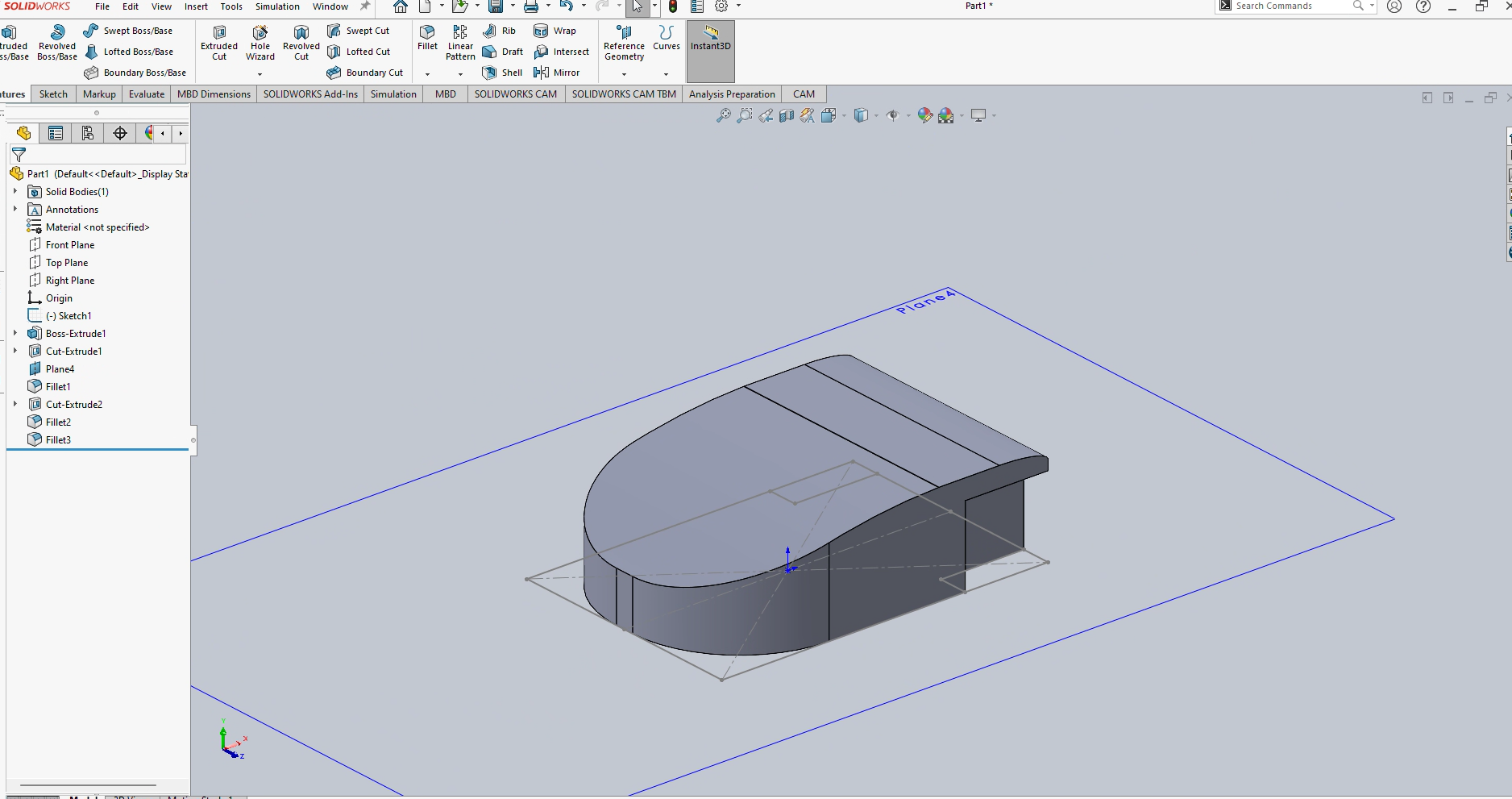
Task: Click the Swept Cut tool
Action: pos(358,31)
